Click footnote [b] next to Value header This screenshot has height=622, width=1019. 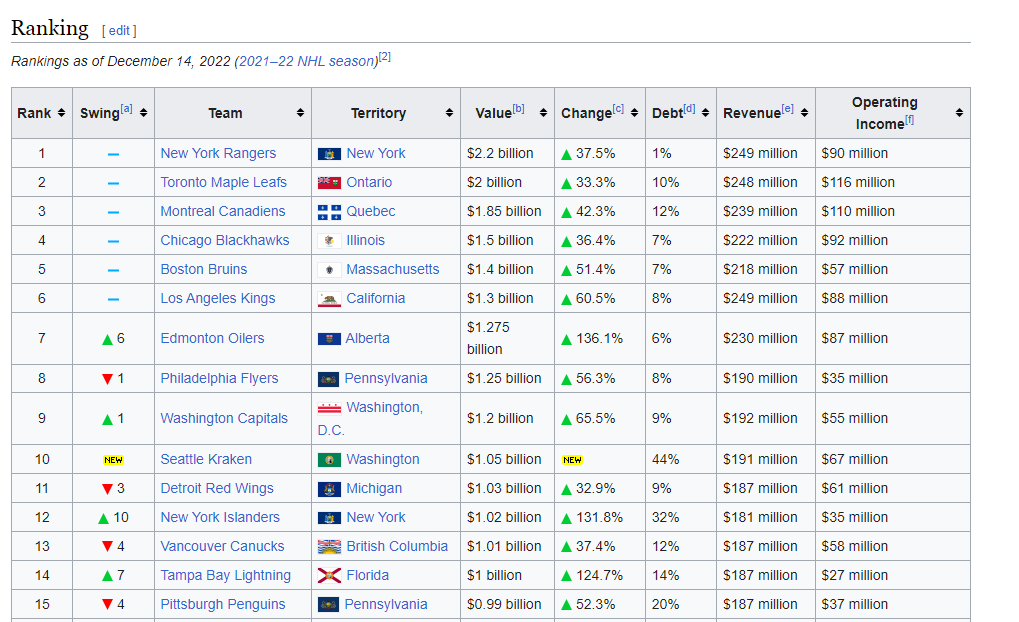518,108
